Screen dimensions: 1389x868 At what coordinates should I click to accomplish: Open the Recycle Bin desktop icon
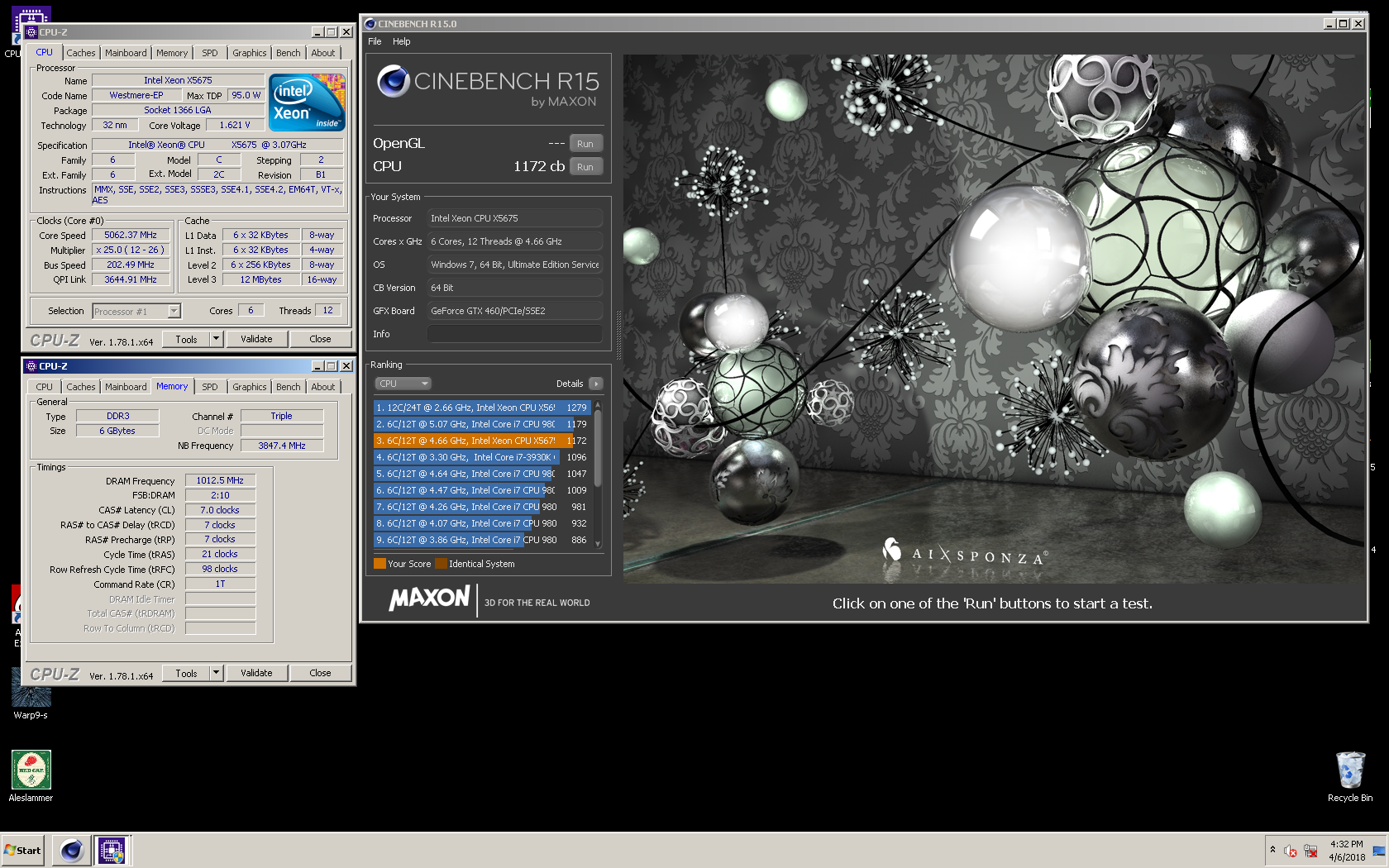pos(1350,776)
